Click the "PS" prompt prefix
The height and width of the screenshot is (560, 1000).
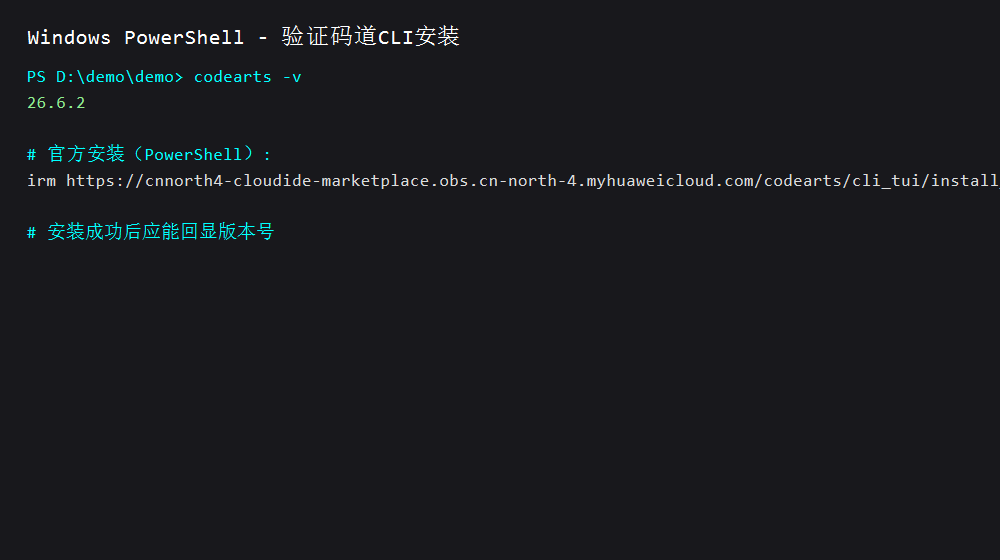(36, 77)
